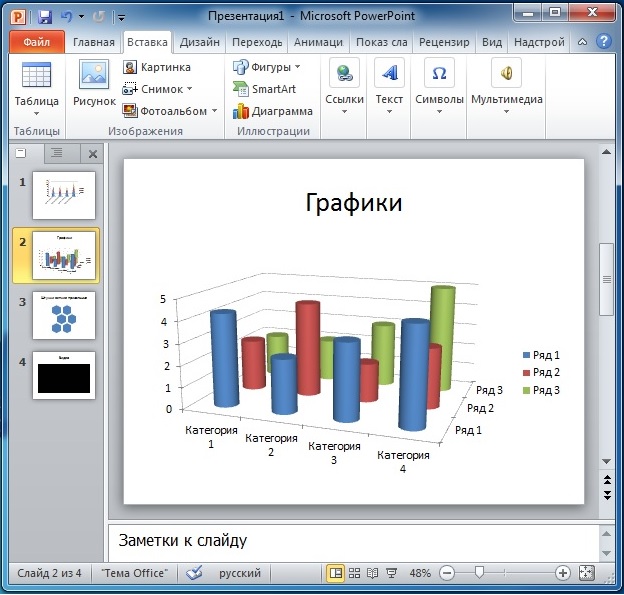Switch to Slide Sorter view
Image resolution: width=624 pixels, height=595 pixels.
click(x=354, y=573)
